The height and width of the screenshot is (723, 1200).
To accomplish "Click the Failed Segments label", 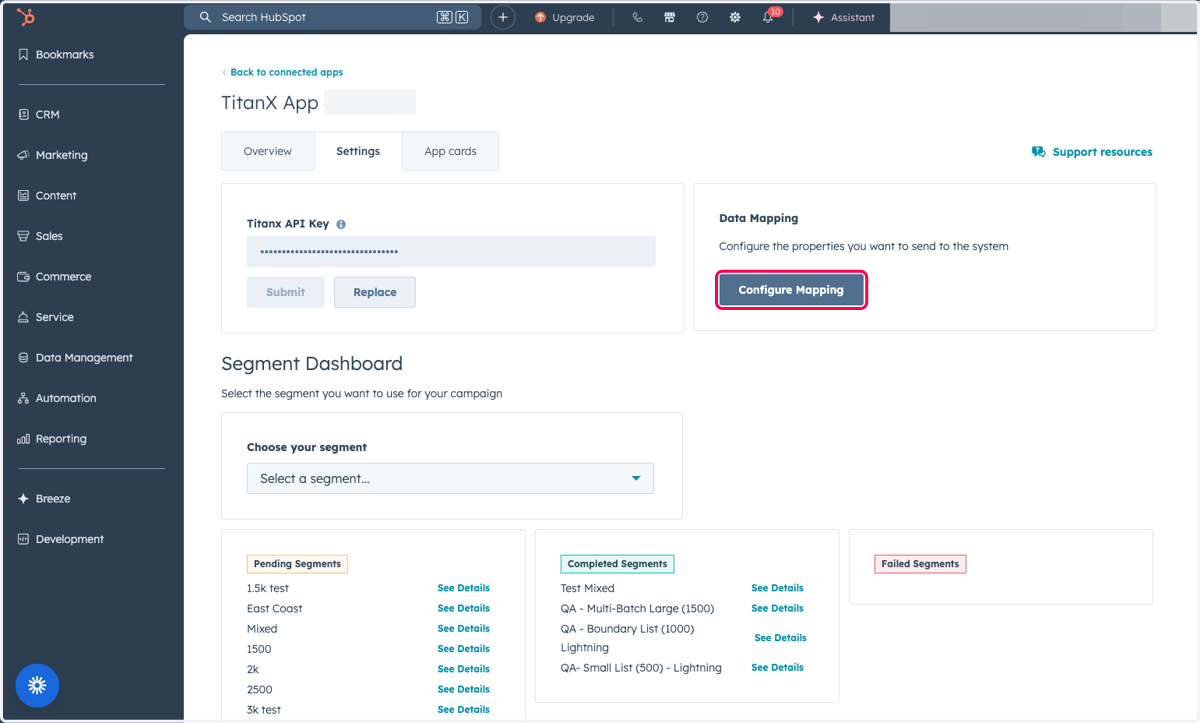I will tap(920, 564).
